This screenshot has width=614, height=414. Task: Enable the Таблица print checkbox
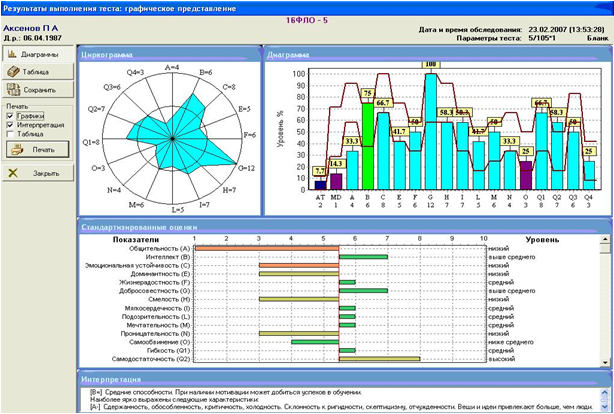11,133
